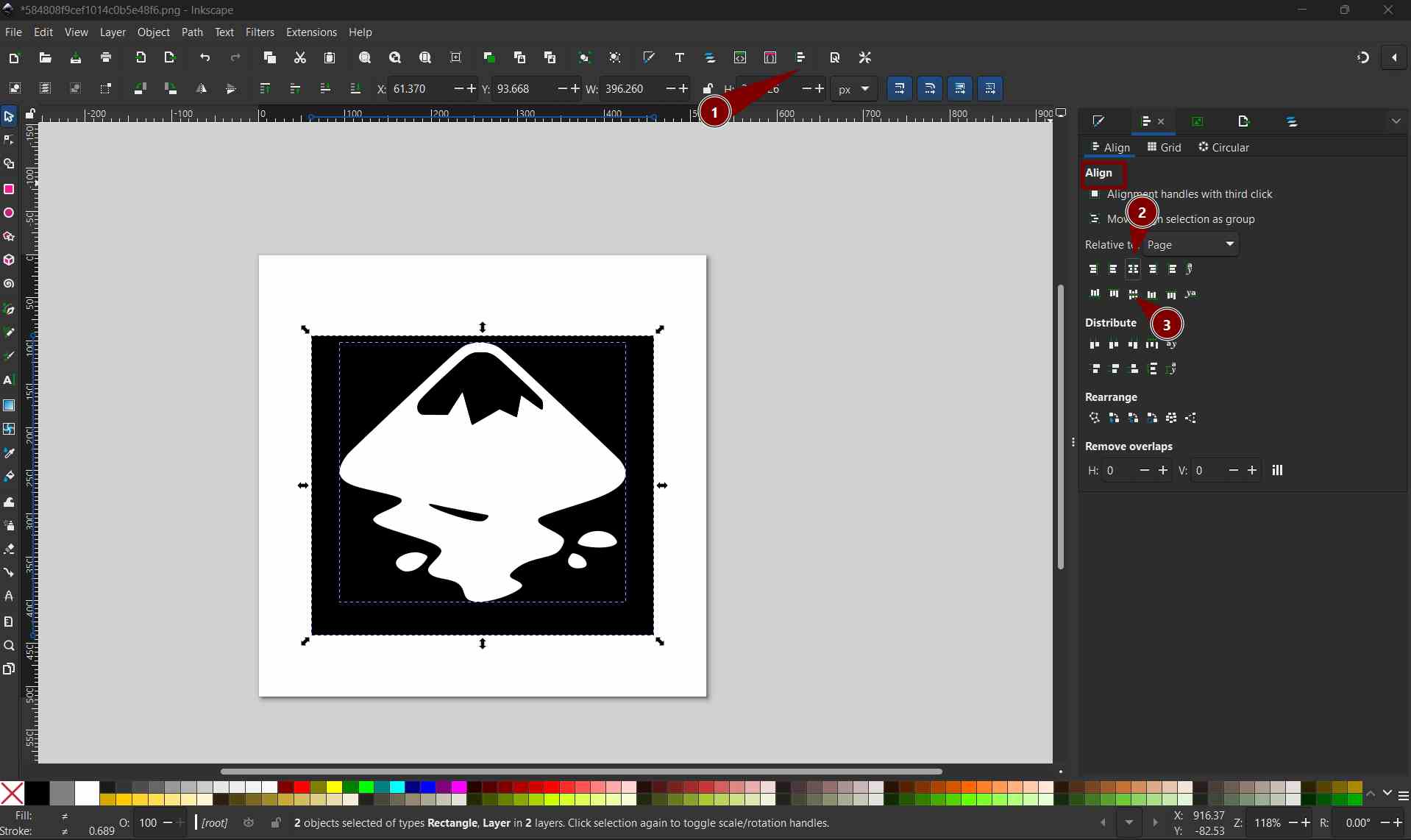The width and height of the screenshot is (1411, 840).
Task: Open Fill and Stroke panel tab icon
Action: (x=1099, y=121)
